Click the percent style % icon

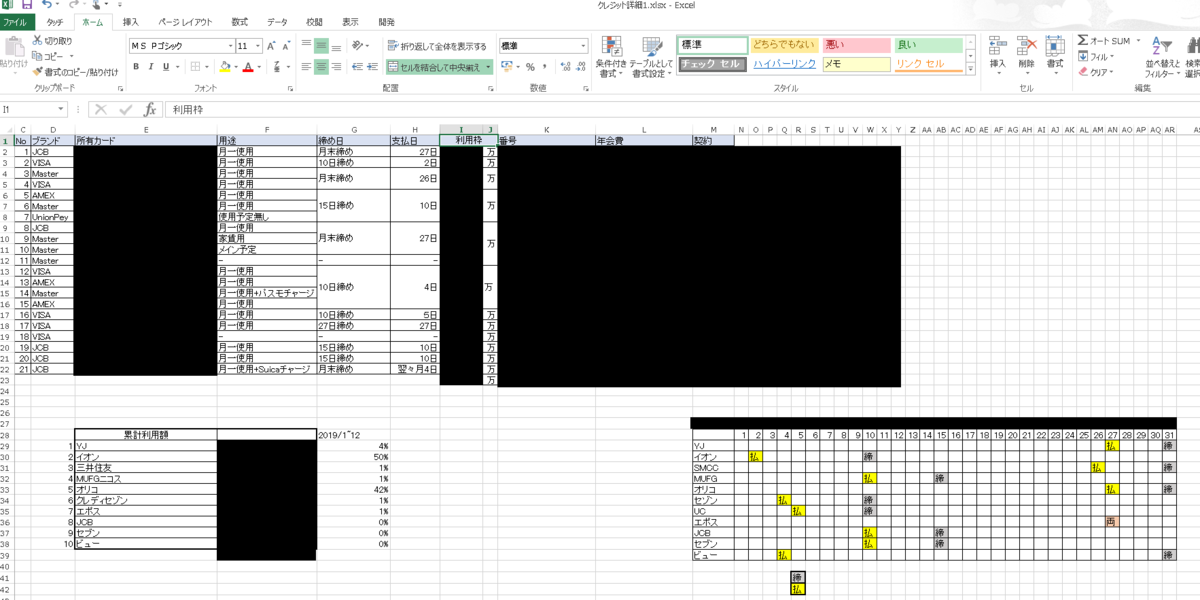coord(530,67)
